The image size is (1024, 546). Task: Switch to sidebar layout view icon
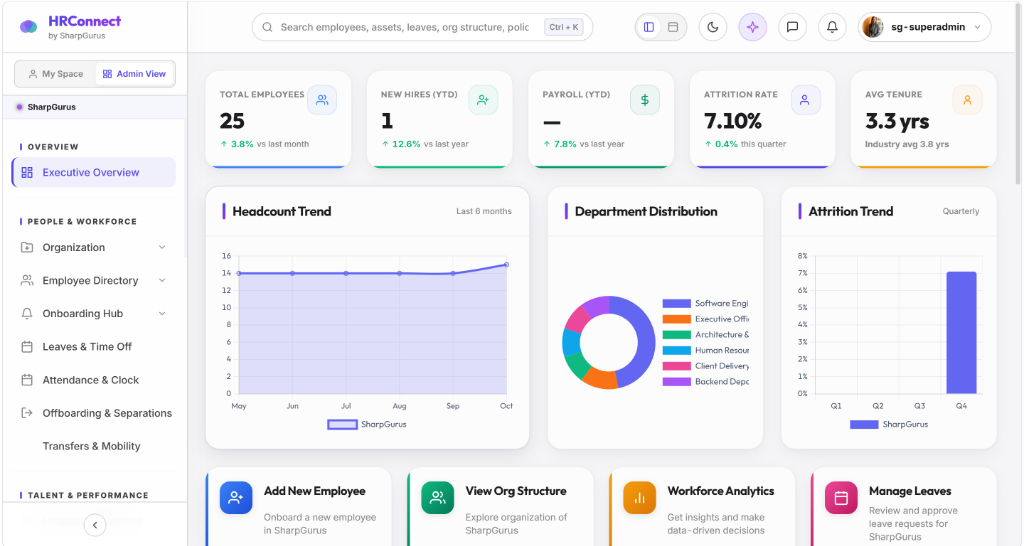(x=648, y=27)
